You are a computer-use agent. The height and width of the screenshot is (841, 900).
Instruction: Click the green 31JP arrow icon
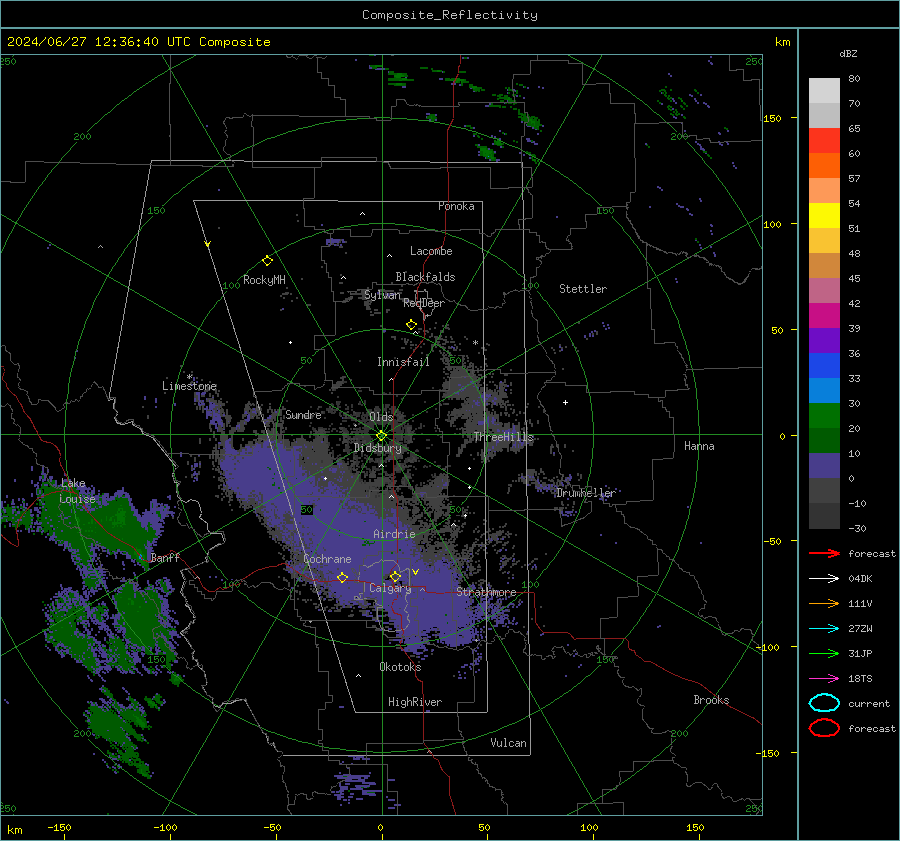point(824,653)
